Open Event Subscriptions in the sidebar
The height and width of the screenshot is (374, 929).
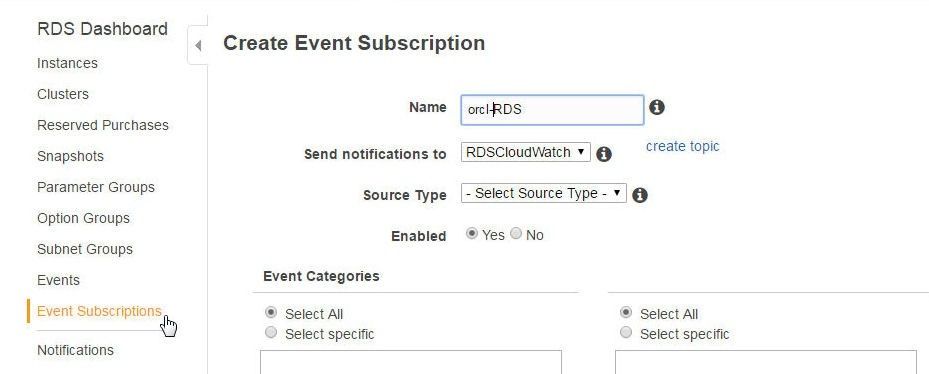(99, 311)
